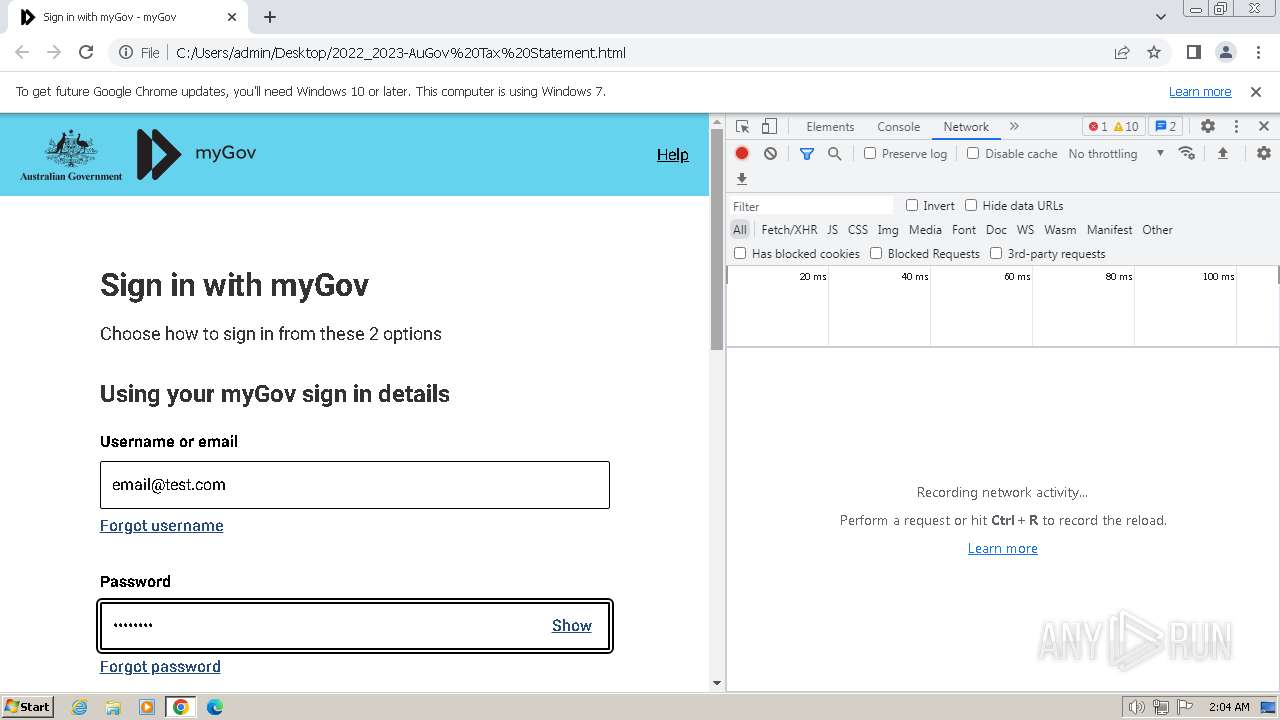Open DevTools network Learn more link
Viewport: 1280px width, 720px height.
pyautogui.click(x=1003, y=548)
